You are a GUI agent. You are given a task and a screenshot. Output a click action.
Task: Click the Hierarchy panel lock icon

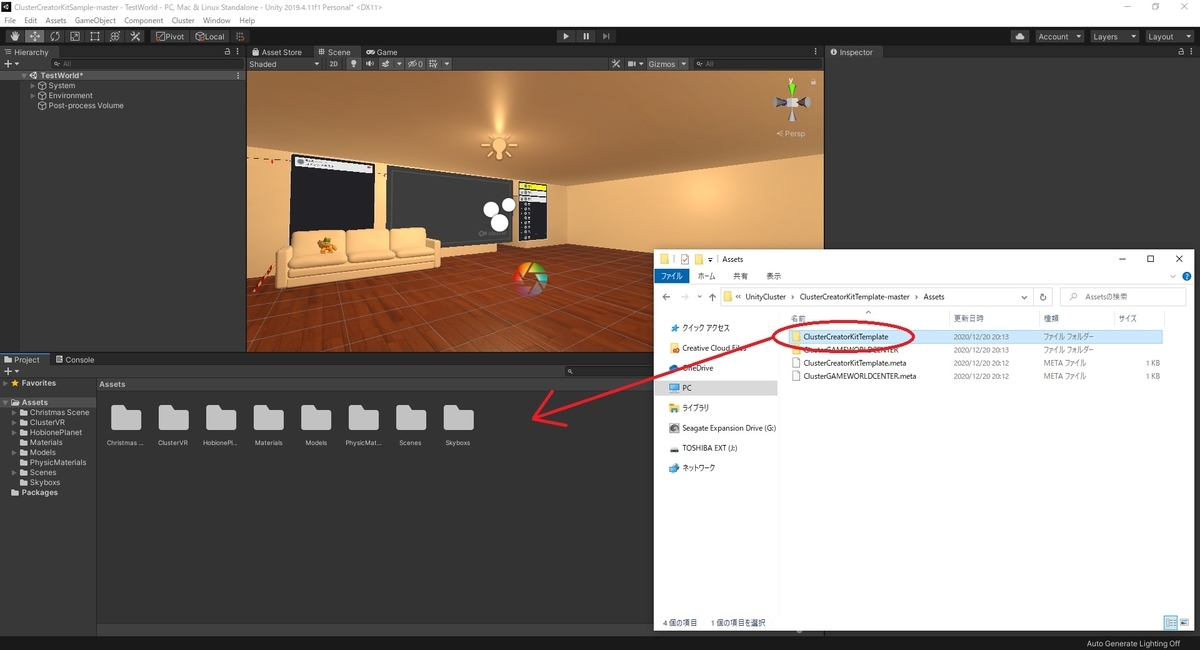point(226,52)
